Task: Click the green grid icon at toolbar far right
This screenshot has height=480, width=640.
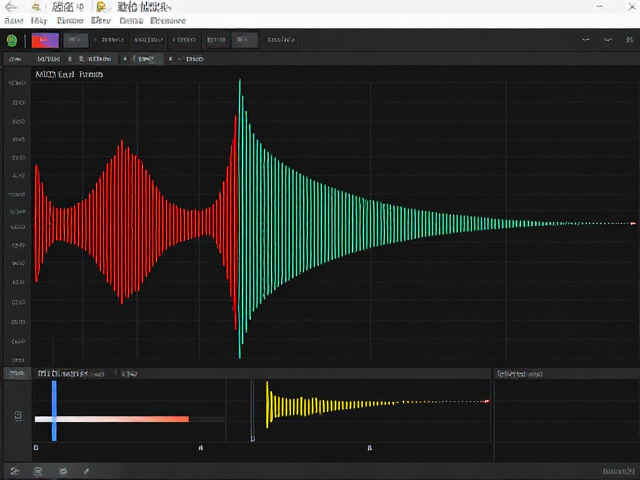Action: tap(629, 39)
